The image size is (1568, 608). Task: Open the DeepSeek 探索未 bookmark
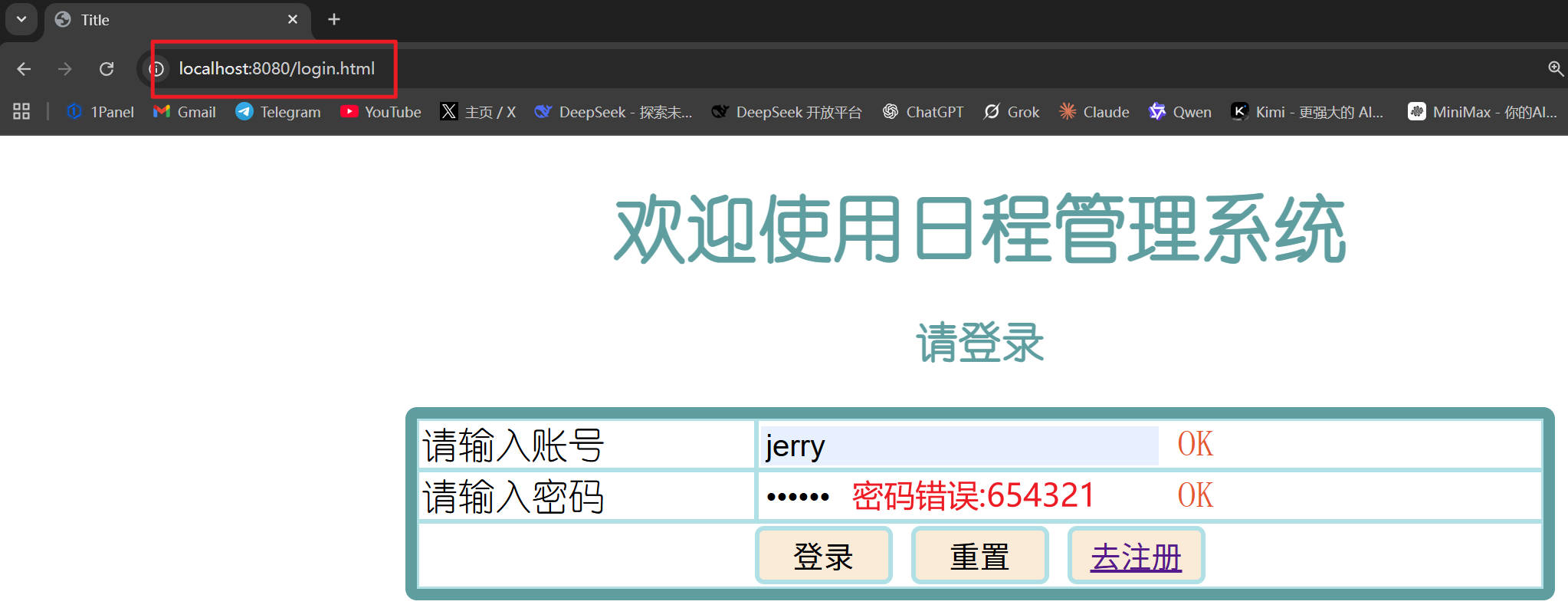(x=614, y=112)
